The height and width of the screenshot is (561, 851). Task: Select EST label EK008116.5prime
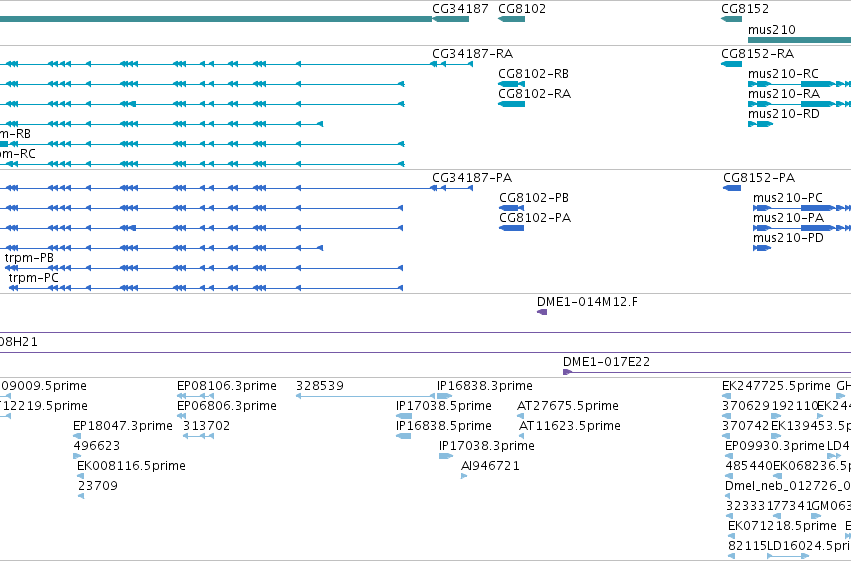click(131, 466)
